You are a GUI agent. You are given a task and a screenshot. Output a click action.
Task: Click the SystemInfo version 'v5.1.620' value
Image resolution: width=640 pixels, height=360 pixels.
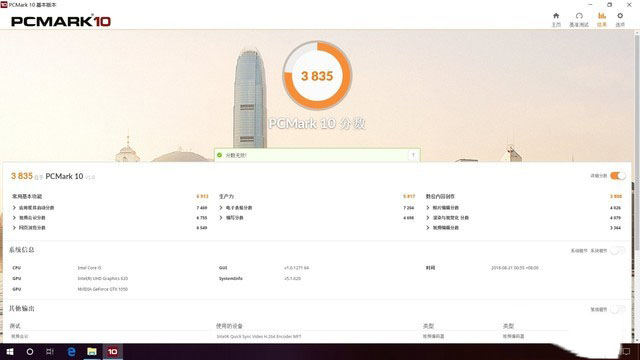coord(292,278)
